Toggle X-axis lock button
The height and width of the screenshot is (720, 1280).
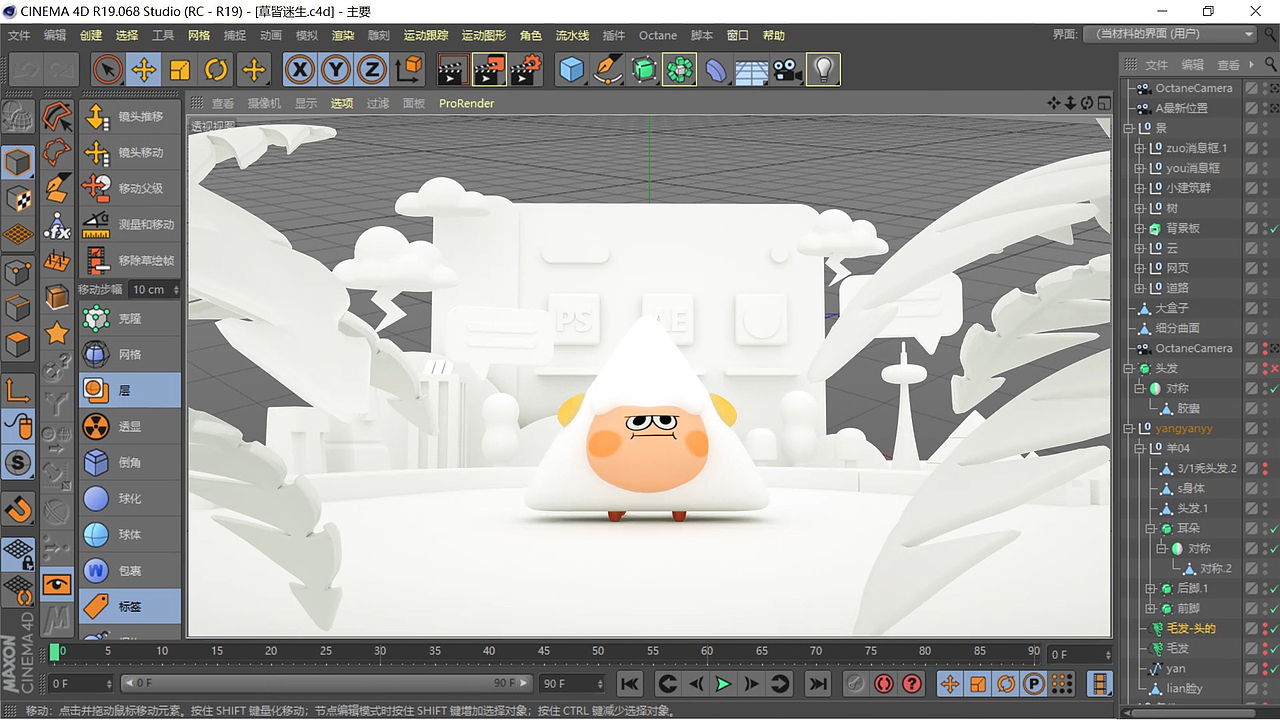299,69
